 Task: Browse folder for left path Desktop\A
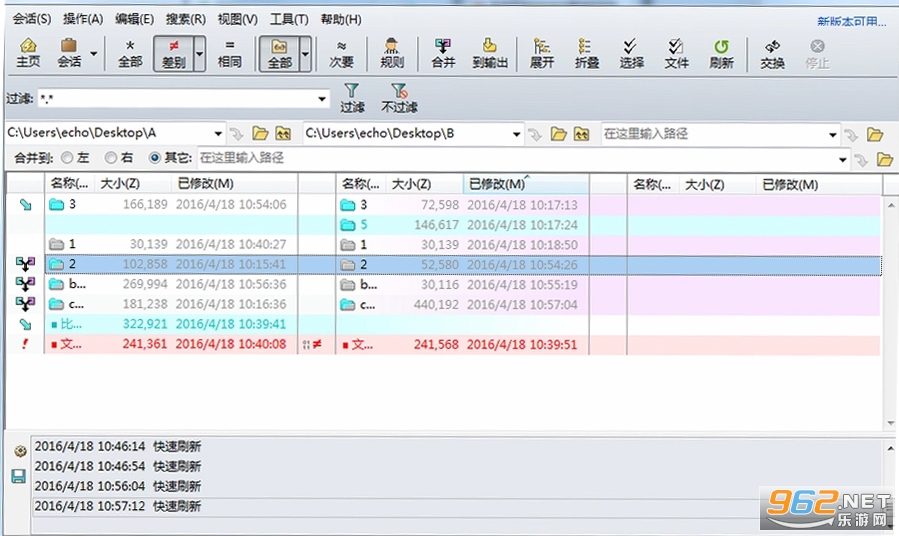(260, 134)
